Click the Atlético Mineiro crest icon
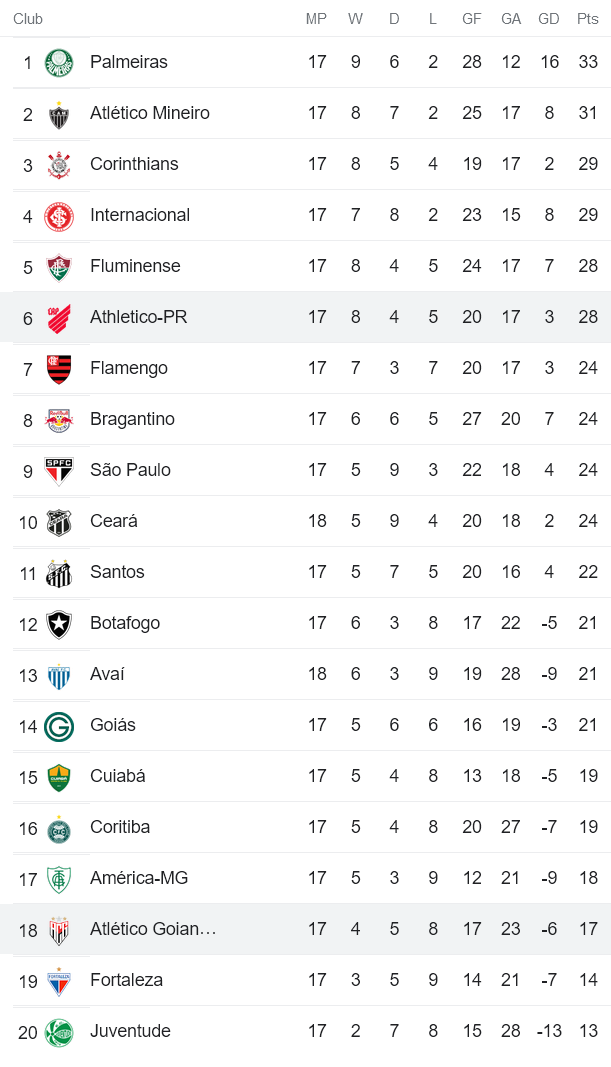The width and height of the screenshot is (611, 1067). tap(59, 114)
